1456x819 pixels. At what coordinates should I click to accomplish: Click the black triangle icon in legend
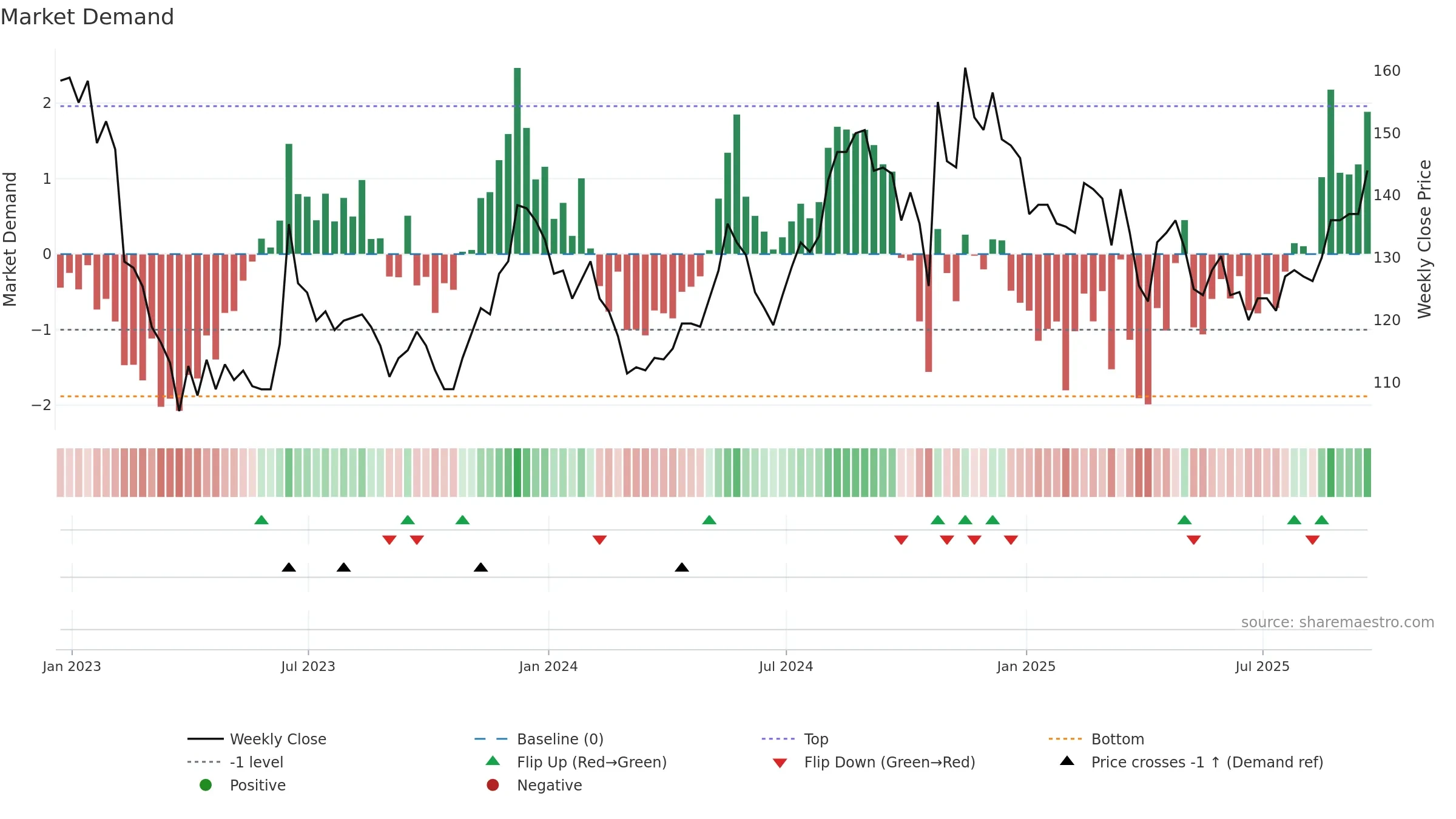click(1067, 761)
